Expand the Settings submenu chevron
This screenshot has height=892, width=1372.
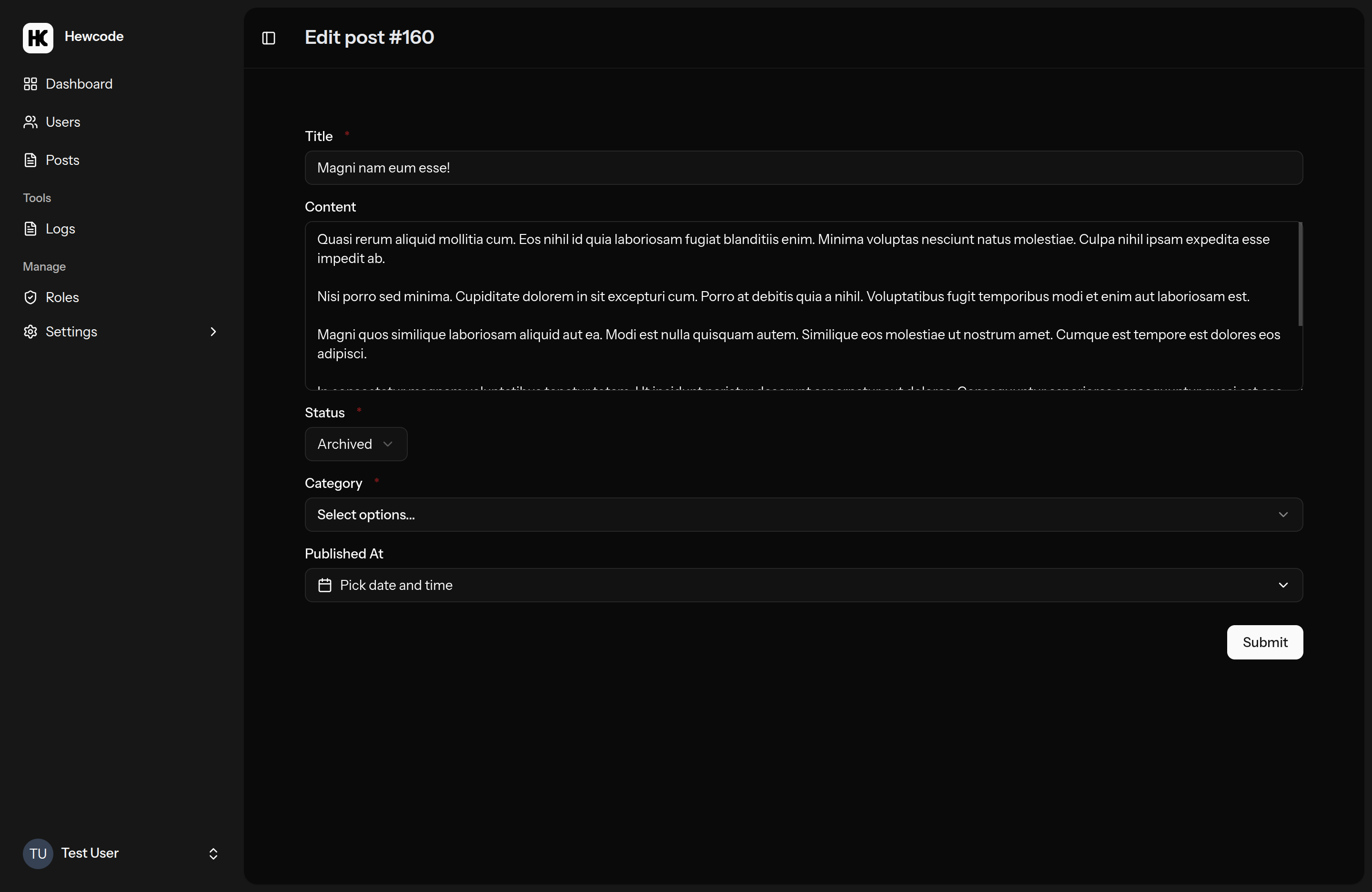point(213,332)
